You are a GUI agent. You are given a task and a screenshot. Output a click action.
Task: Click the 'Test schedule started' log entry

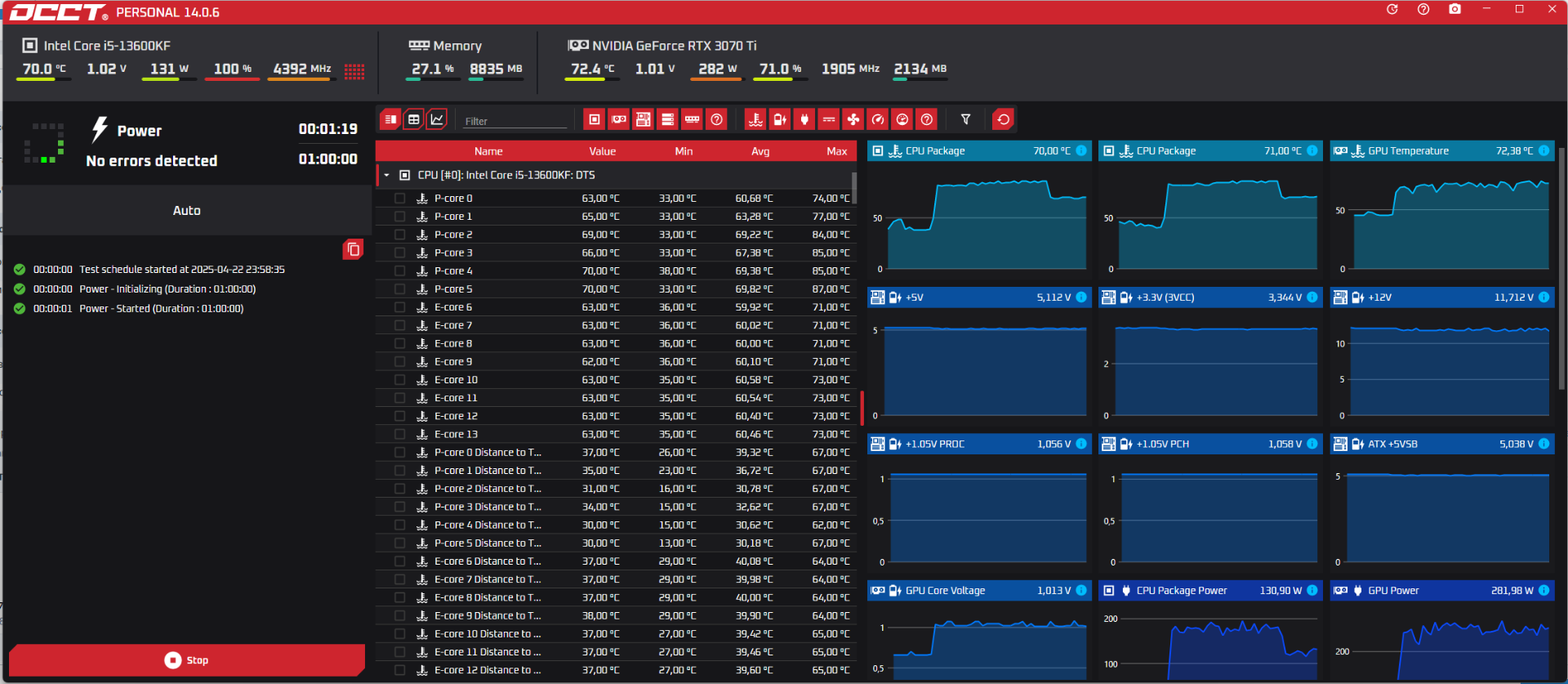pos(182,270)
